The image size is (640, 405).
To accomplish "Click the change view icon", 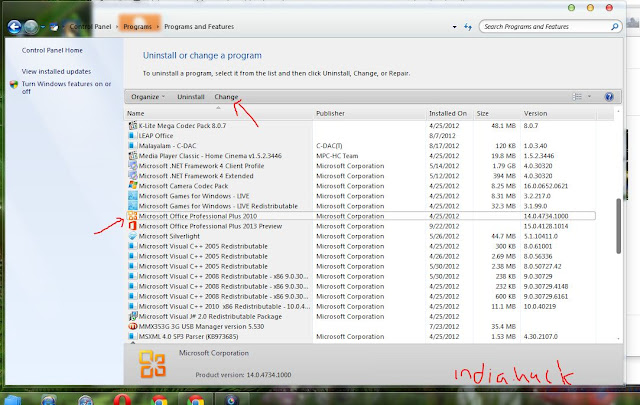I will [577, 97].
